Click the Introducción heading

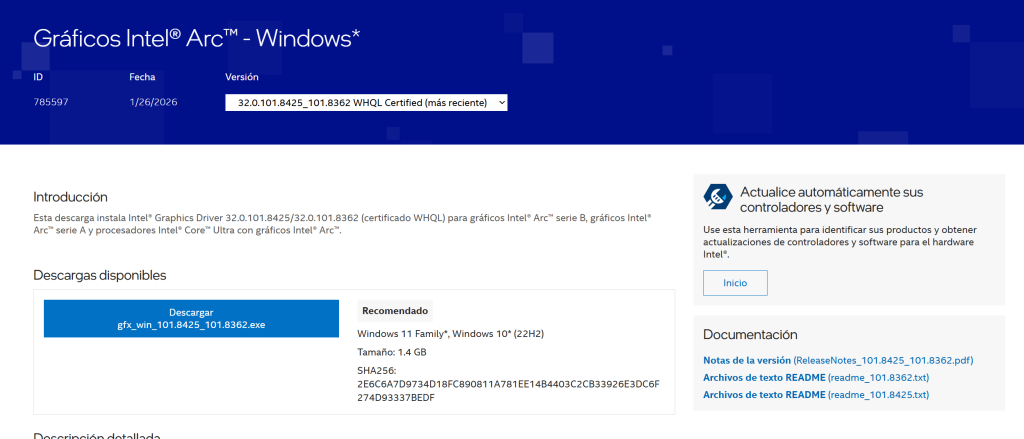[71, 197]
